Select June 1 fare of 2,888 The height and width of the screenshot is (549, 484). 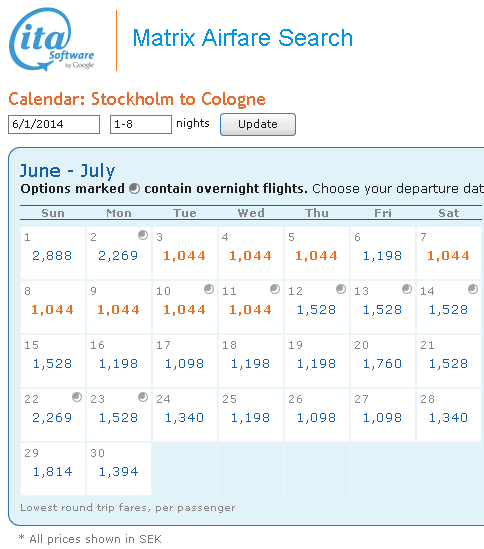pyautogui.click(x=52, y=256)
